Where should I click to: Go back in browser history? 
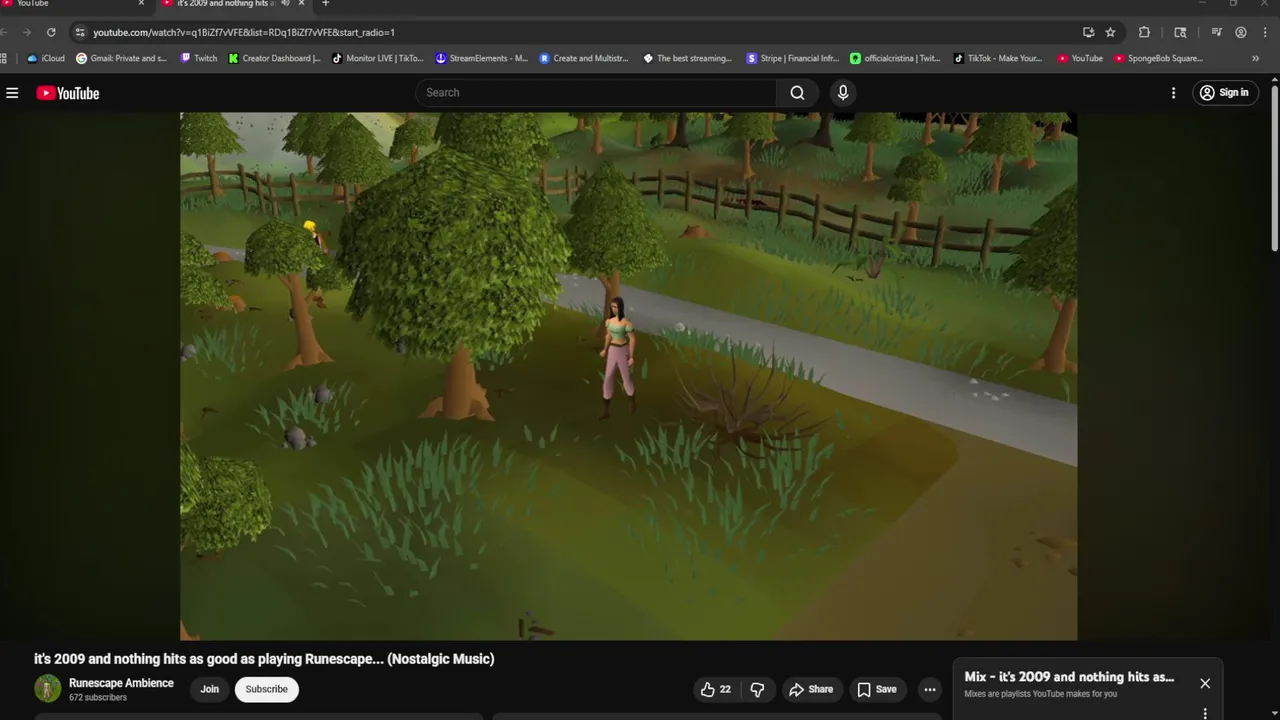pyautogui.click(x=4, y=32)
